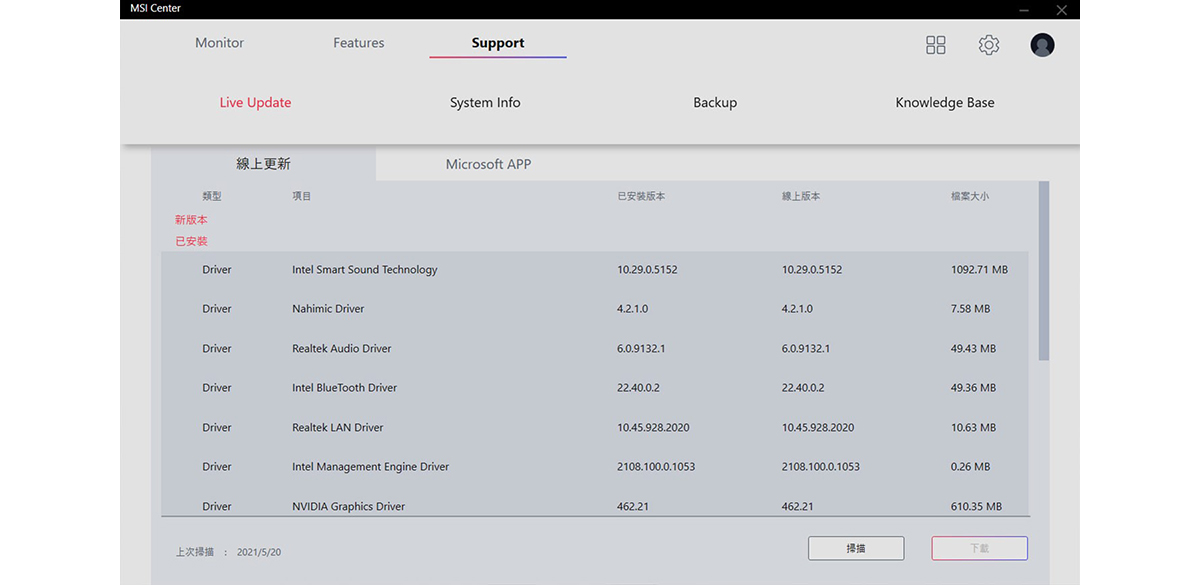Click installed version 22.40.0.2
This screenshot has width=1200, height=585.
tap(638, 388)
